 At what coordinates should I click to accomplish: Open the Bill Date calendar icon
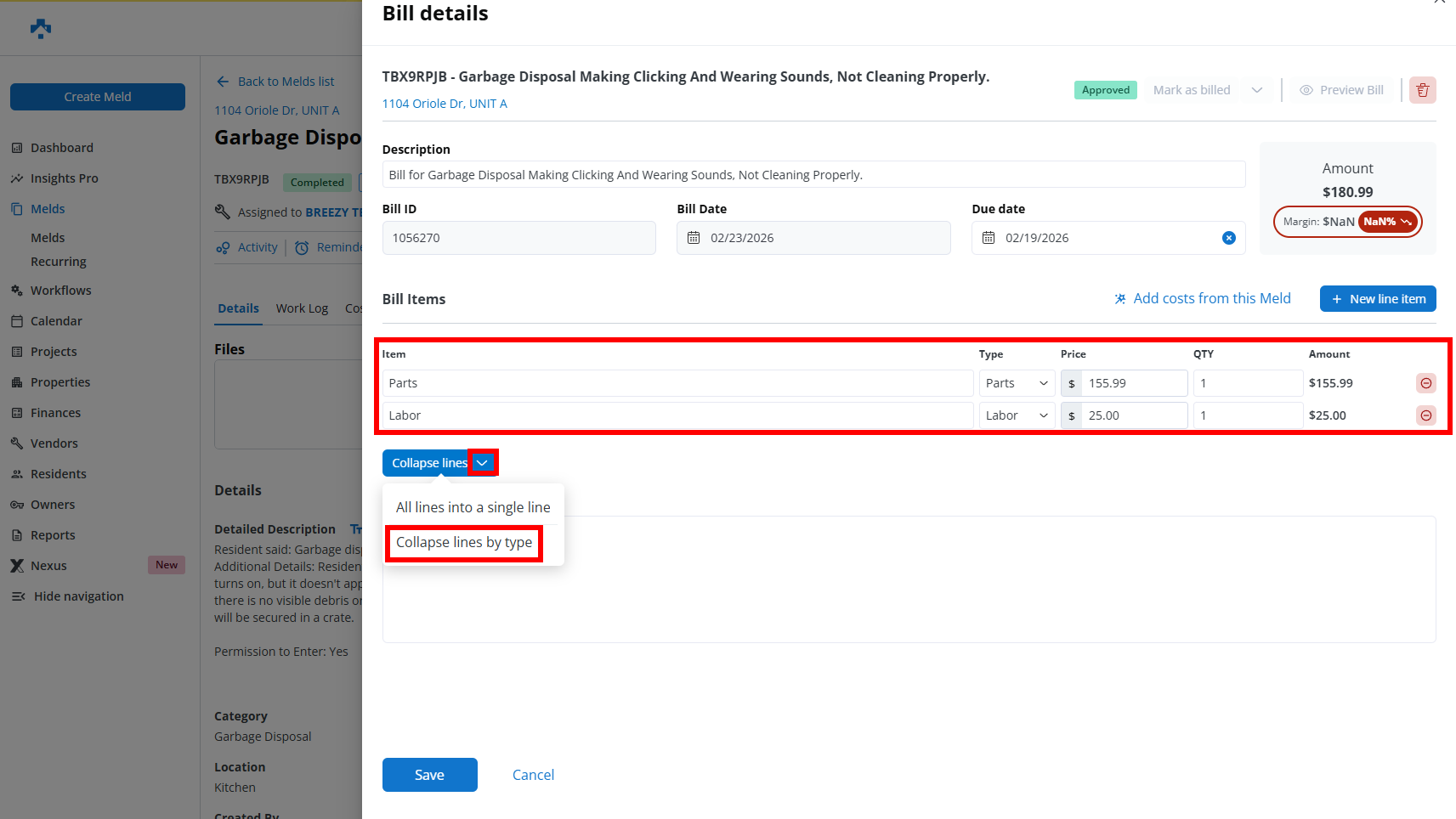pyautogui.click(x=694, y=238)
